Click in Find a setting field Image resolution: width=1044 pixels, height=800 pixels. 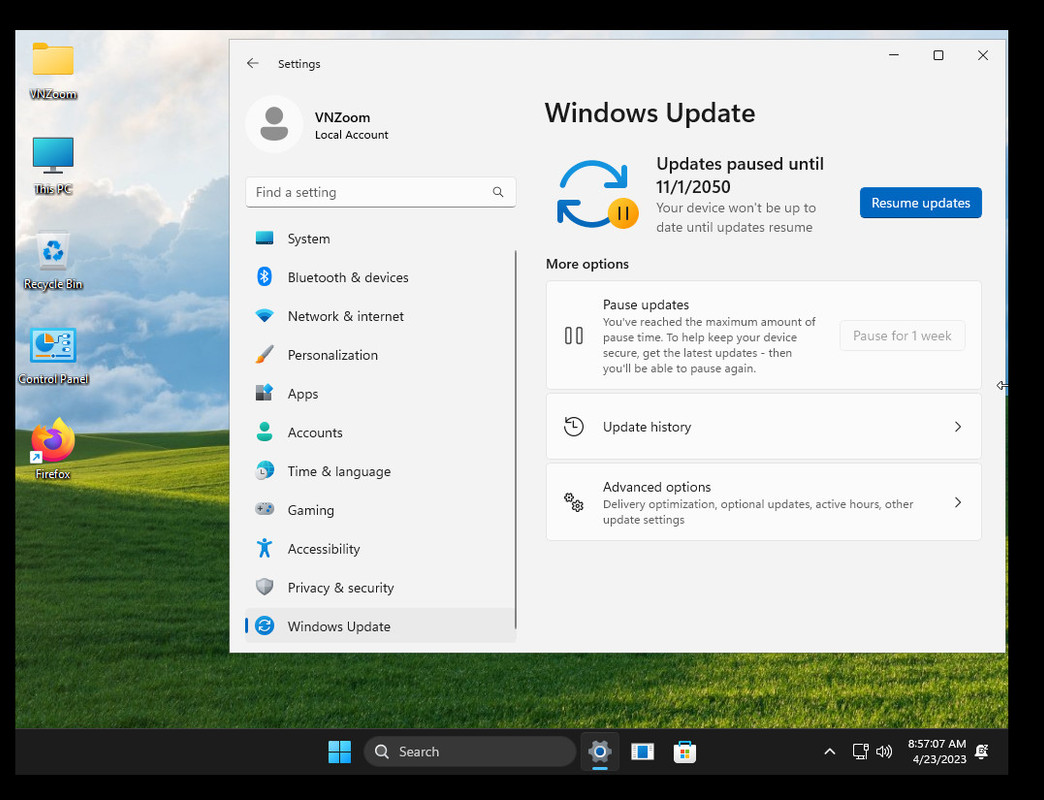[x=380, y=192]
